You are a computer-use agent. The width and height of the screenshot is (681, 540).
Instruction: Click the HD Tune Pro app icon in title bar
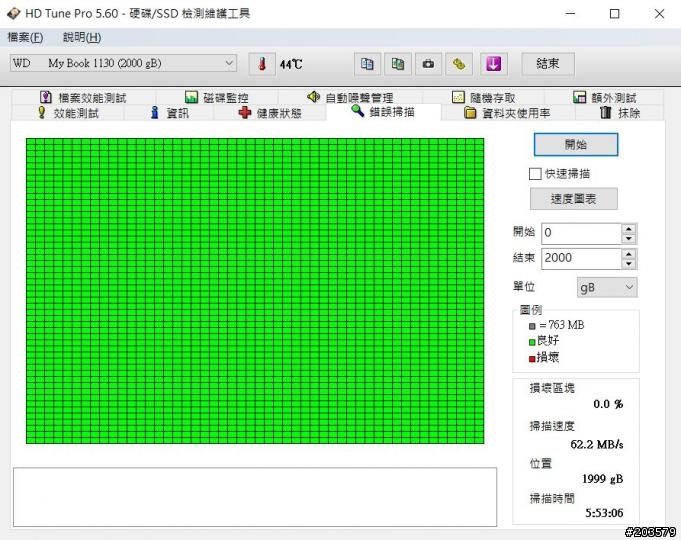13,13
